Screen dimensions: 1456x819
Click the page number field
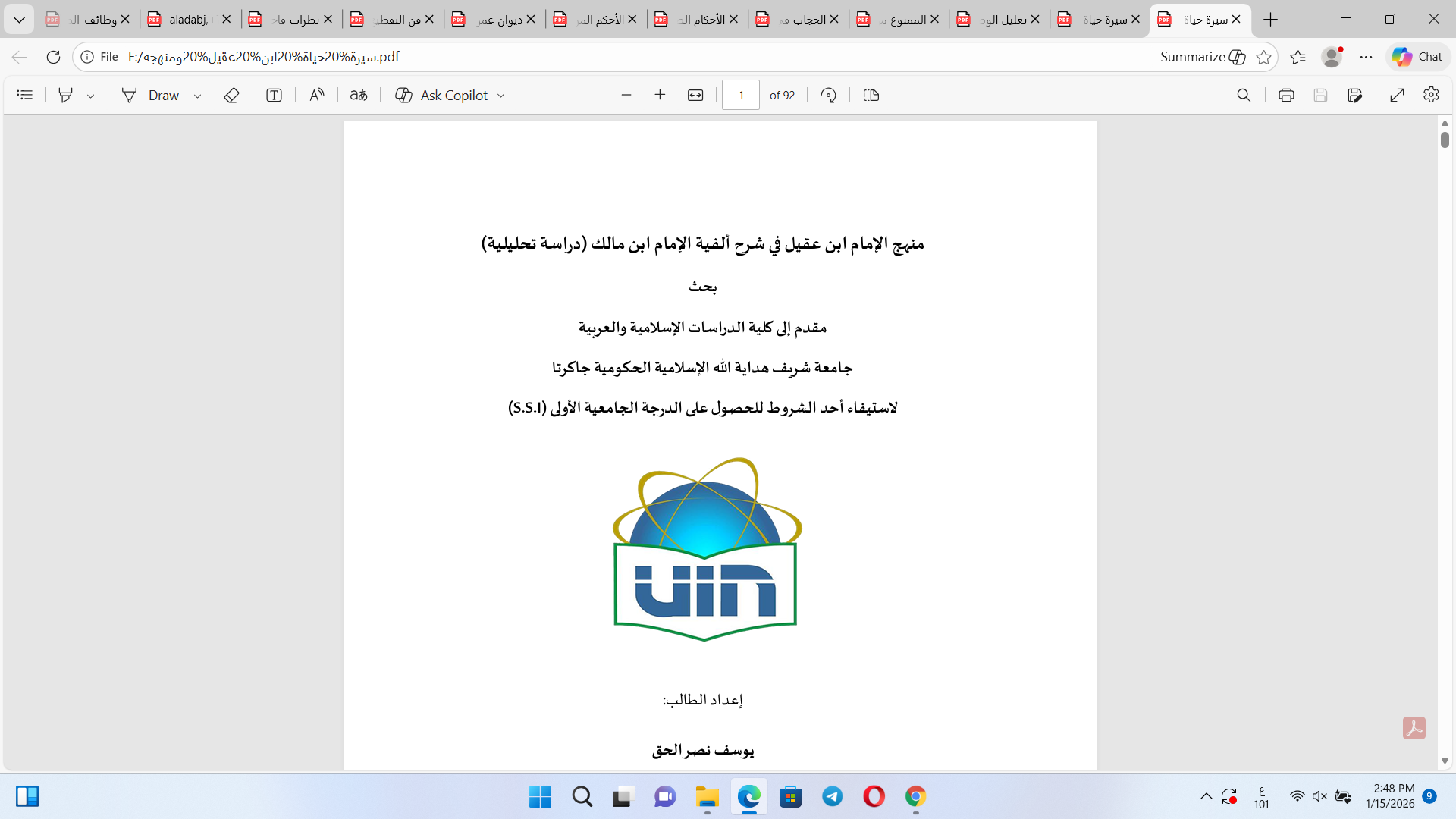741,95
